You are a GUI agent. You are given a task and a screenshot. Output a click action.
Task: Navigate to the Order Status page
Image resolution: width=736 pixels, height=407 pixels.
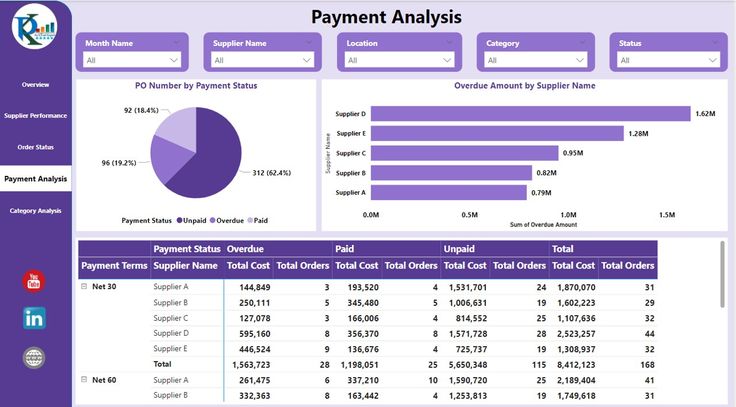pos(36,147)
